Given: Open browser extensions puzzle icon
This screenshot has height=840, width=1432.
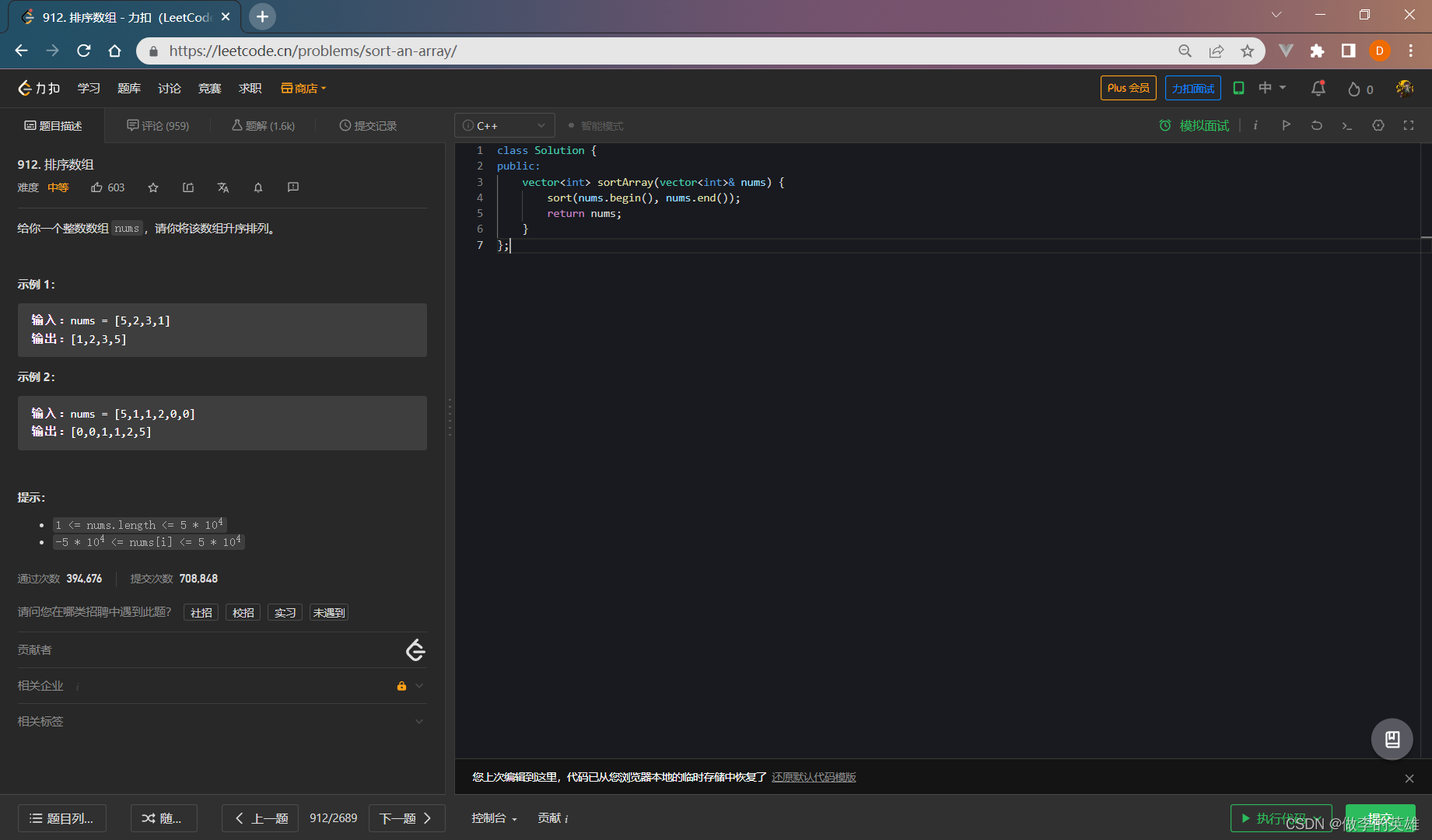Looking at the screenshot, I should click(1317, 51).
